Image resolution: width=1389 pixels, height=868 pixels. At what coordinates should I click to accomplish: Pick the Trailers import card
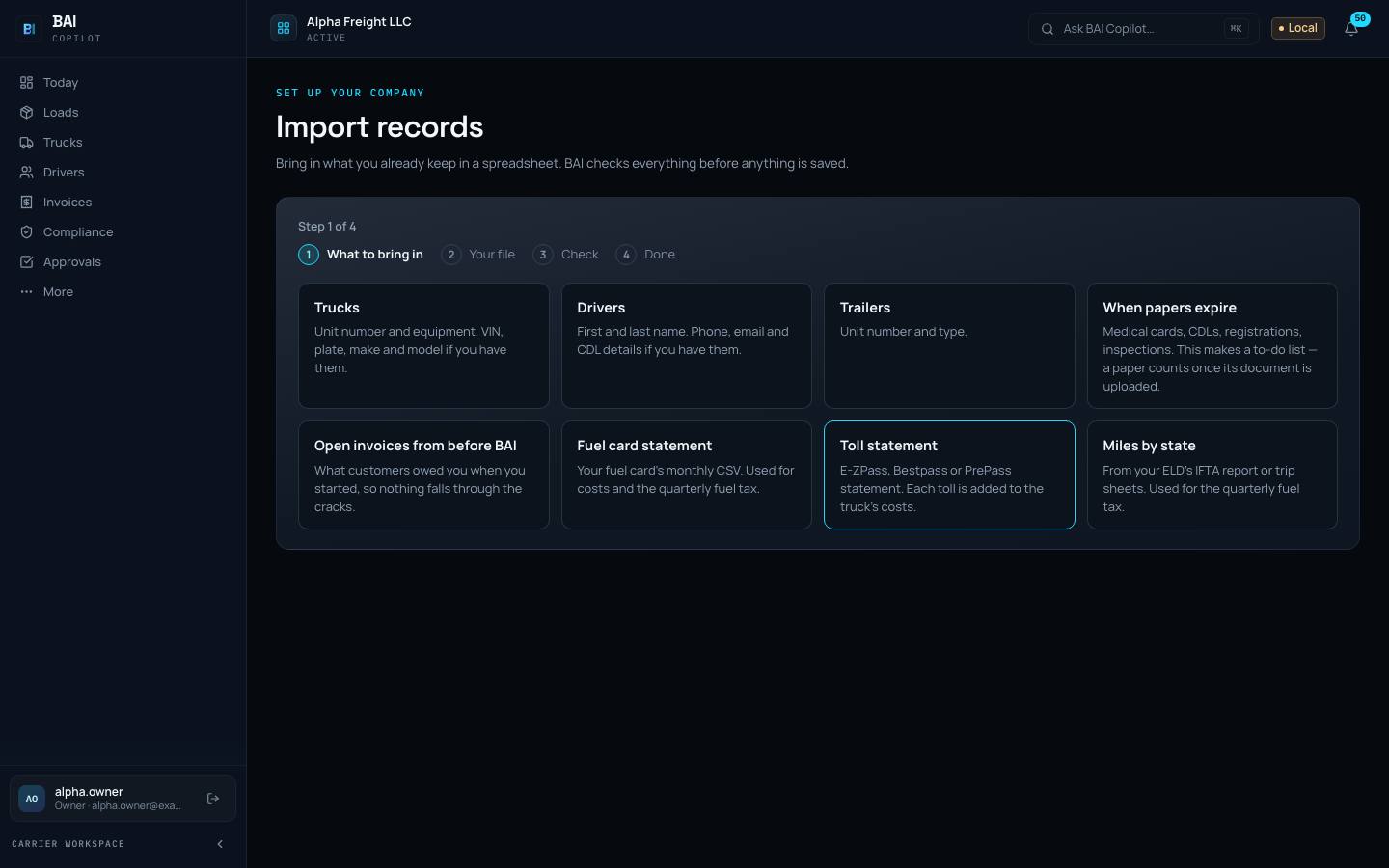pyautogui.click(x=949, y=345)
